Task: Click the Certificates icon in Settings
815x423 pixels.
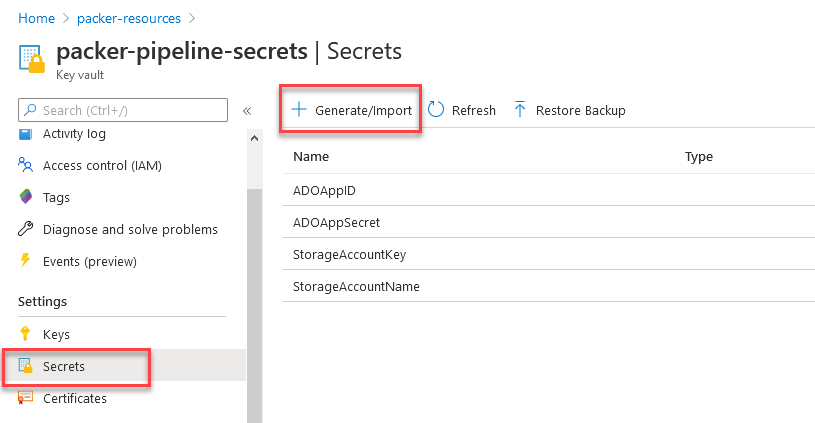Action: 26,398
